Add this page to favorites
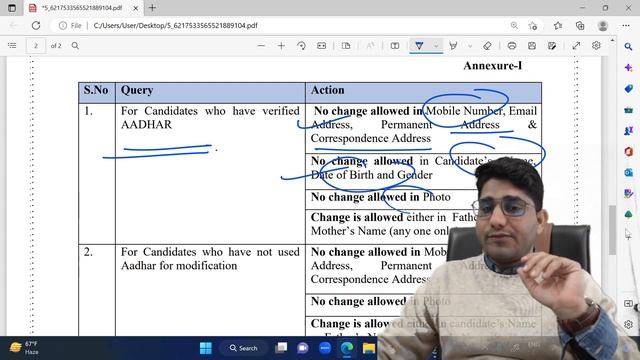The image size is (640, 360). pos(533,25)
